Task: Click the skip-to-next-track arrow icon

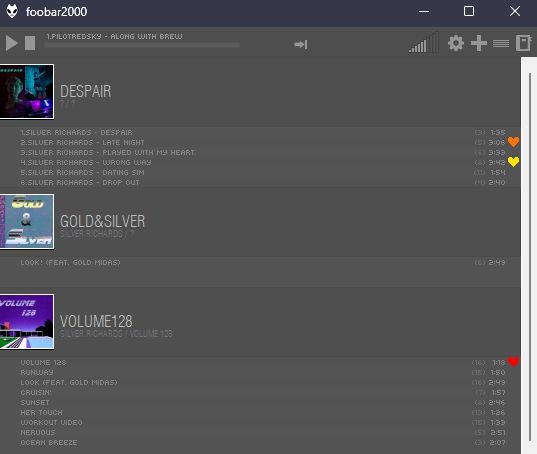Action: [301, 45]
